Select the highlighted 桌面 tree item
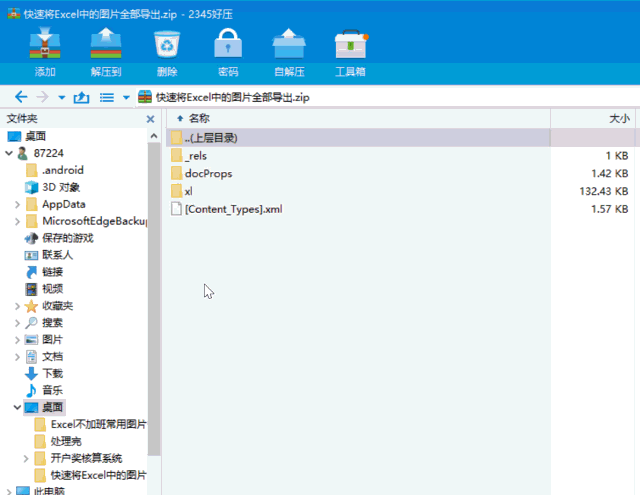 click(x=44, y=407)
